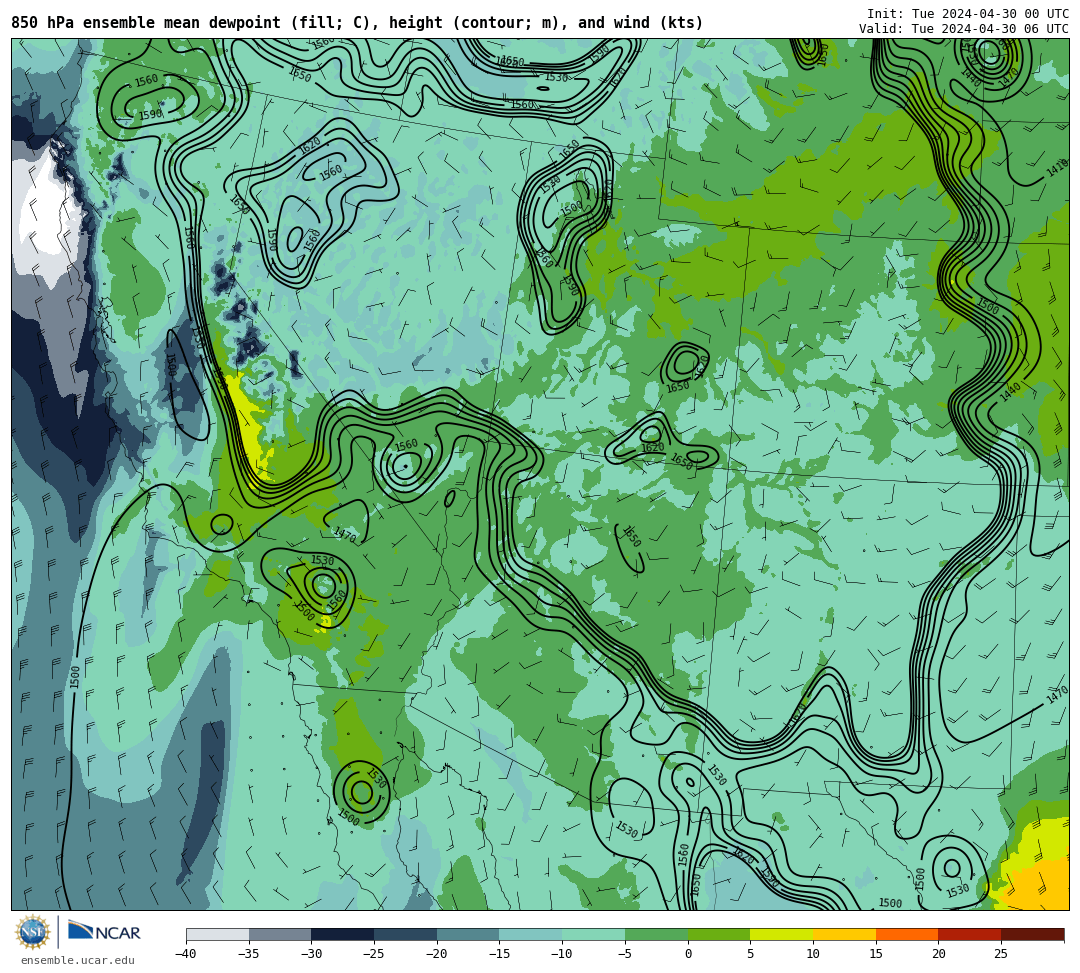Pick the mint -10 to -5 color swatch

click(x=594, y=934)
